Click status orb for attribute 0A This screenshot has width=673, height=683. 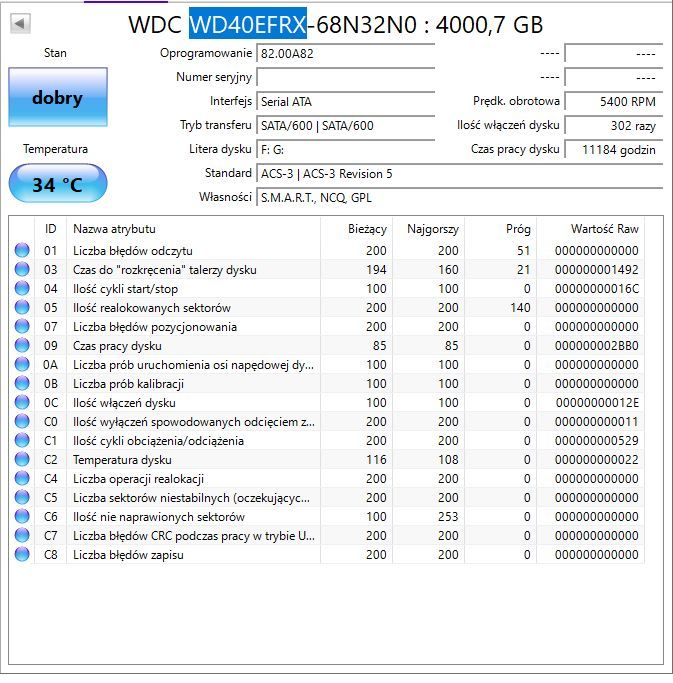pos(22,364)
